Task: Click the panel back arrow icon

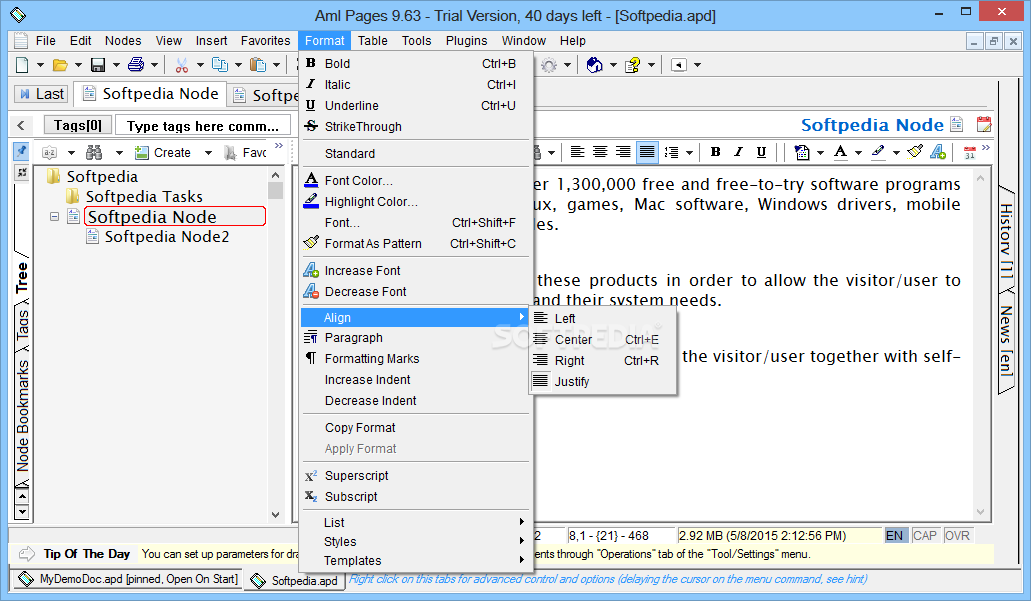Action: click(679, 64)
